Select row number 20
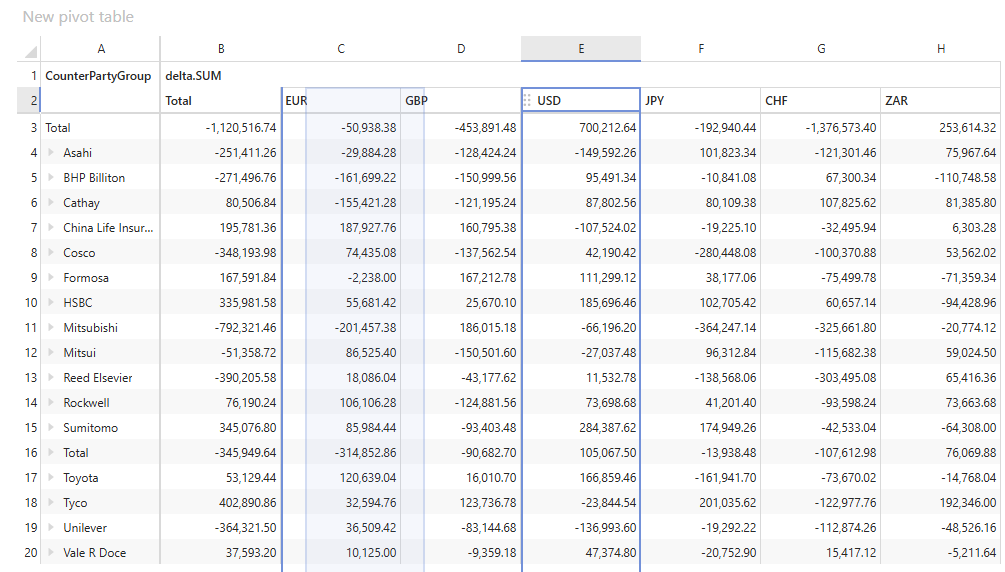The width and height of the screenshot is (1005, 572). 29,553
